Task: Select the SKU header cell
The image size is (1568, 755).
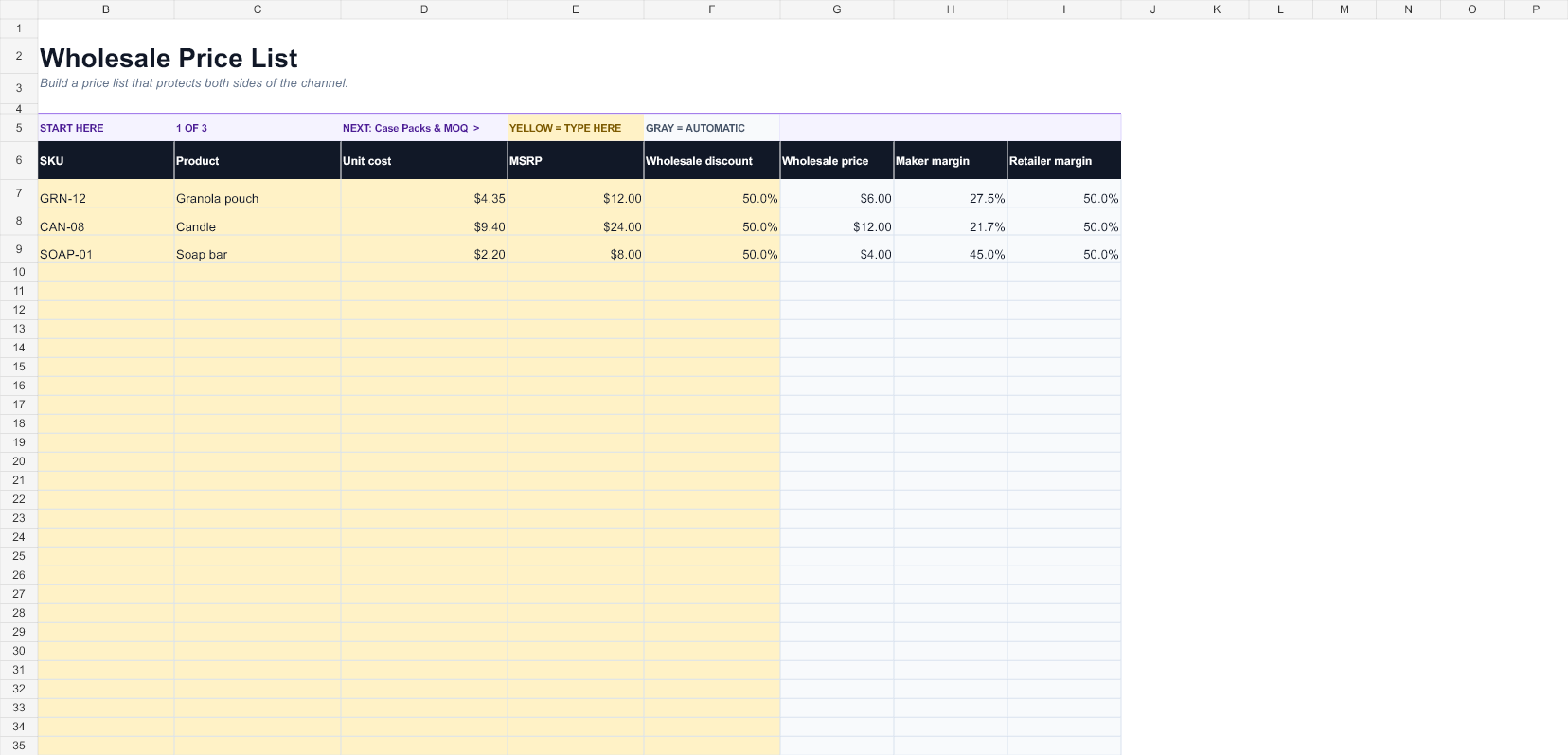Action: pos(106,160)
